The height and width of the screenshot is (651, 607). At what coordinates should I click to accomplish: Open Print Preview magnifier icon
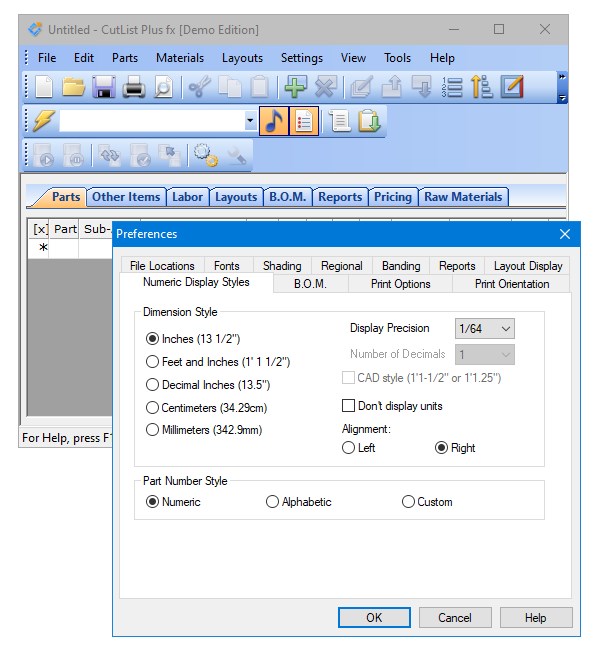coord(163,87)
